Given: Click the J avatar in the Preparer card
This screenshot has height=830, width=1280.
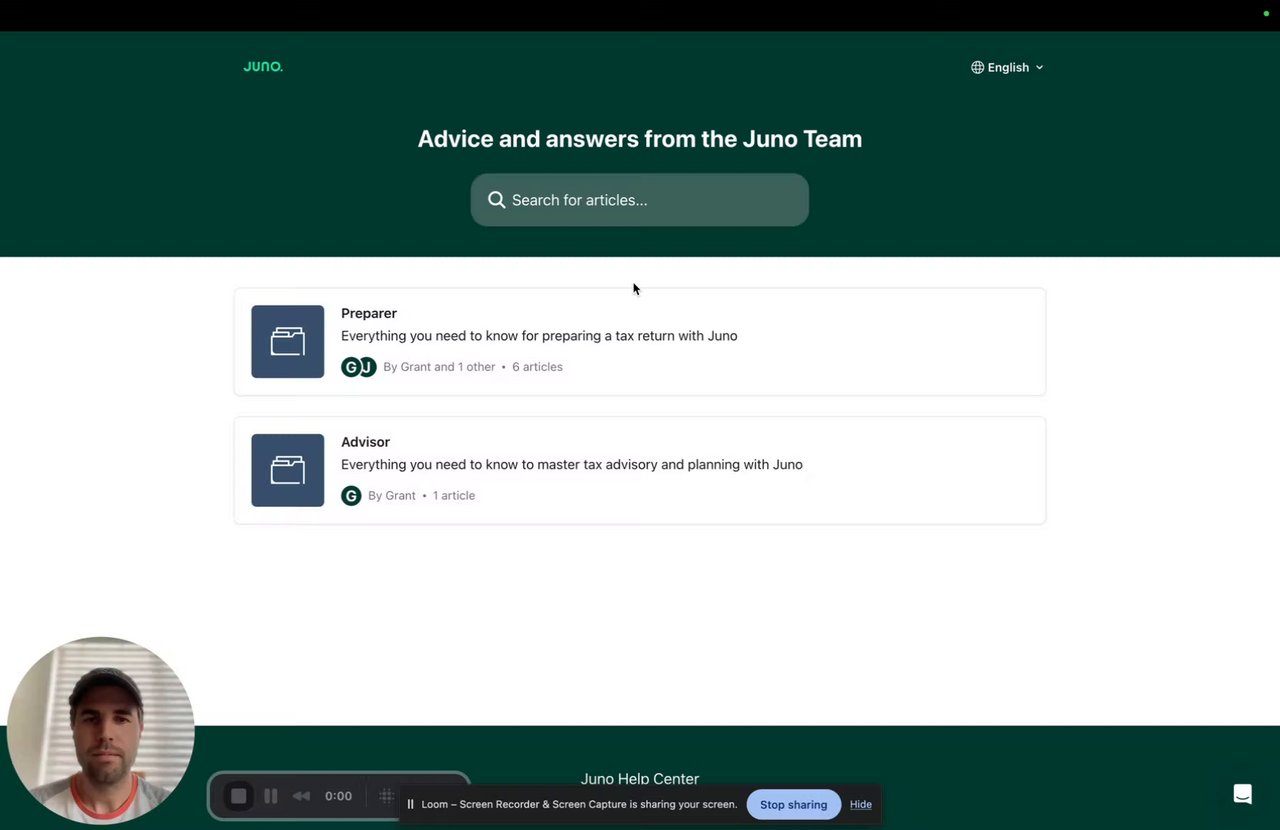Looking at the screenshot, I should [x=367, y=367].
